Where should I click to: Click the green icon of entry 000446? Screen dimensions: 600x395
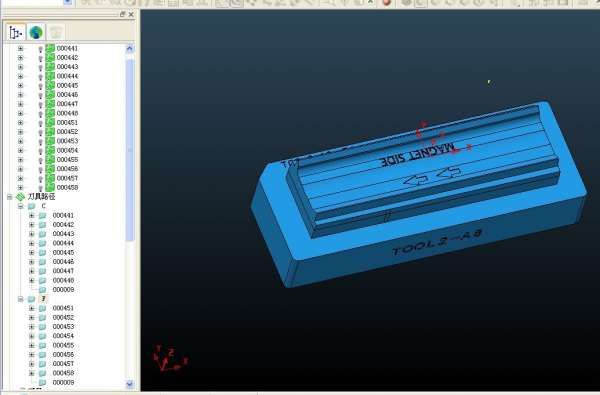pyautogui.click(x=50, y=95)
